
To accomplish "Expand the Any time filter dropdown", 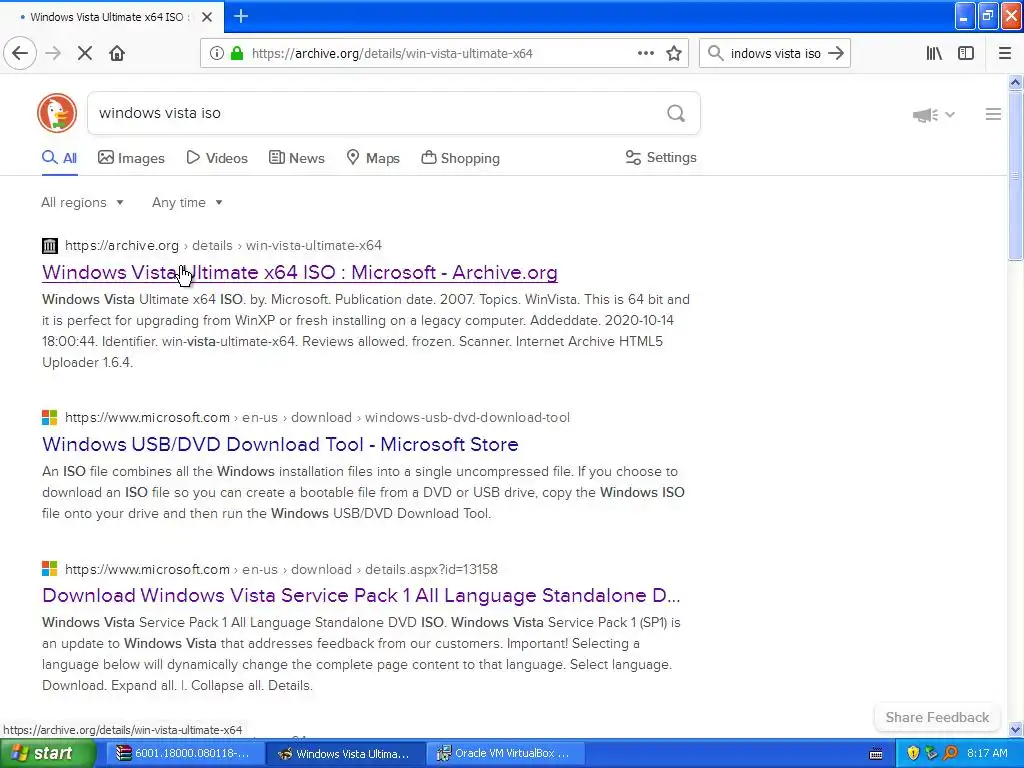I will pyautogui.click(x=187, y=202).
